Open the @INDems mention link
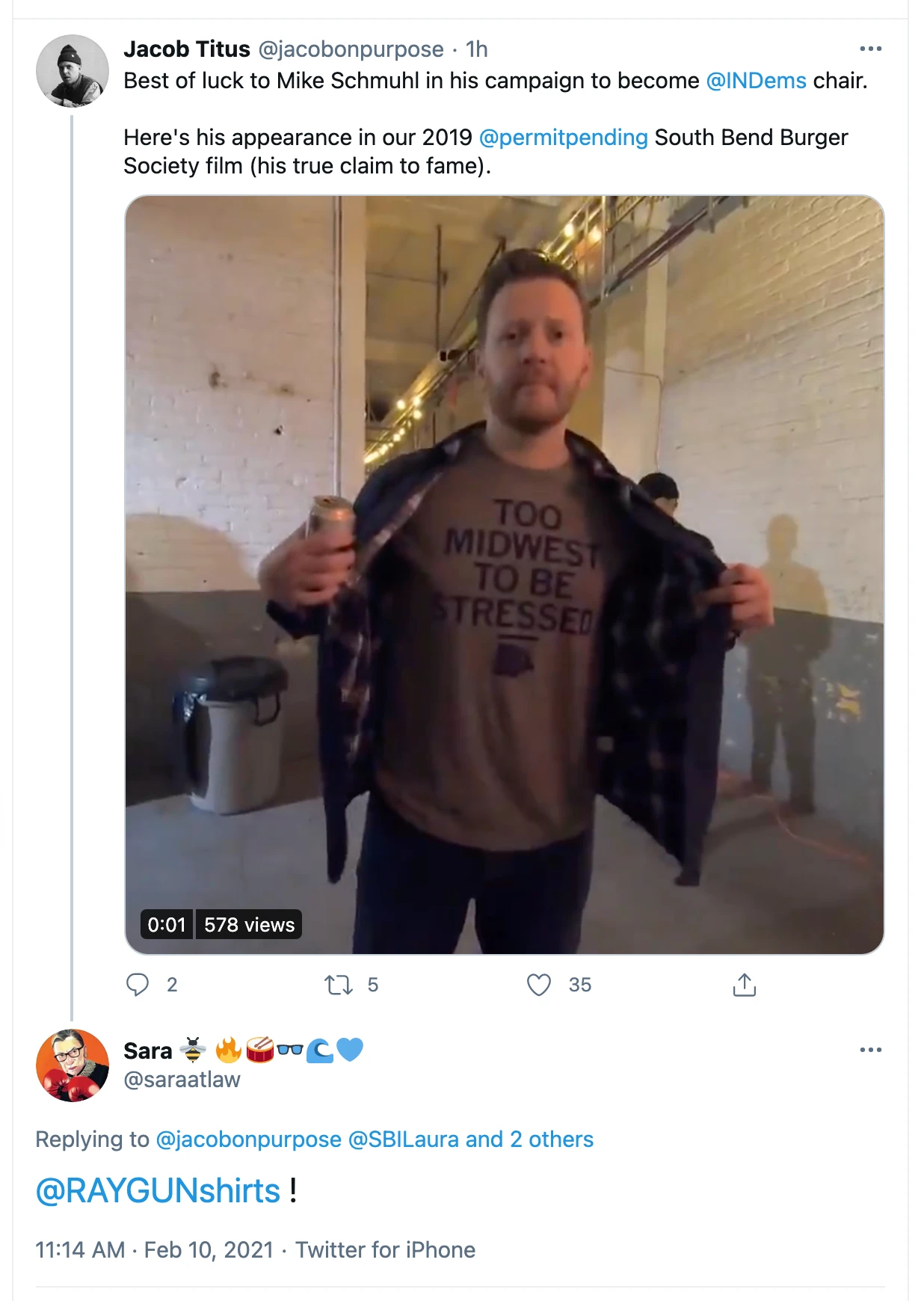The image size is (924, 1301). (x=756, y=81)
